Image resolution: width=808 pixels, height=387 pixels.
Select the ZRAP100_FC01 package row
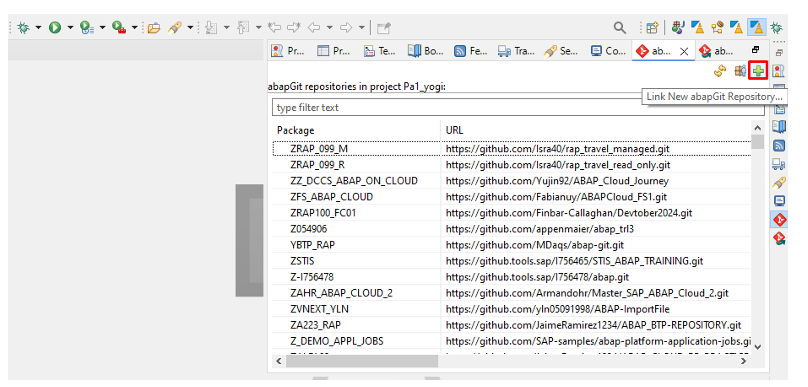point(512,213)
